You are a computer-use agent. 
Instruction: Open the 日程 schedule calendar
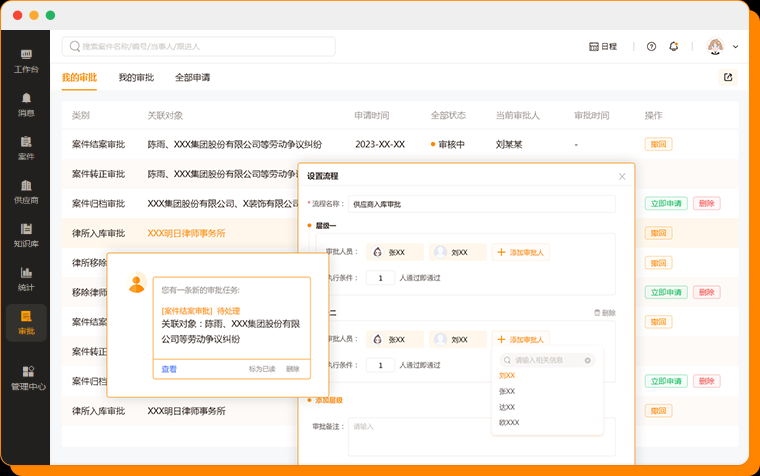coord(602,47)
